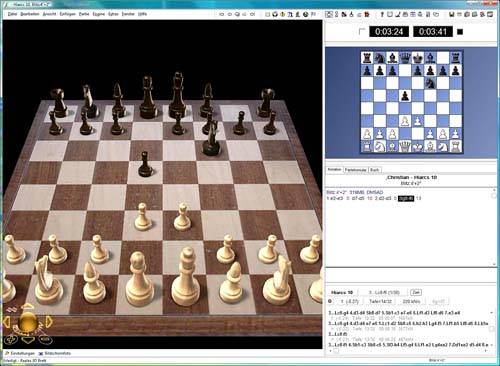Open the Engine menu

coord(99,14)
